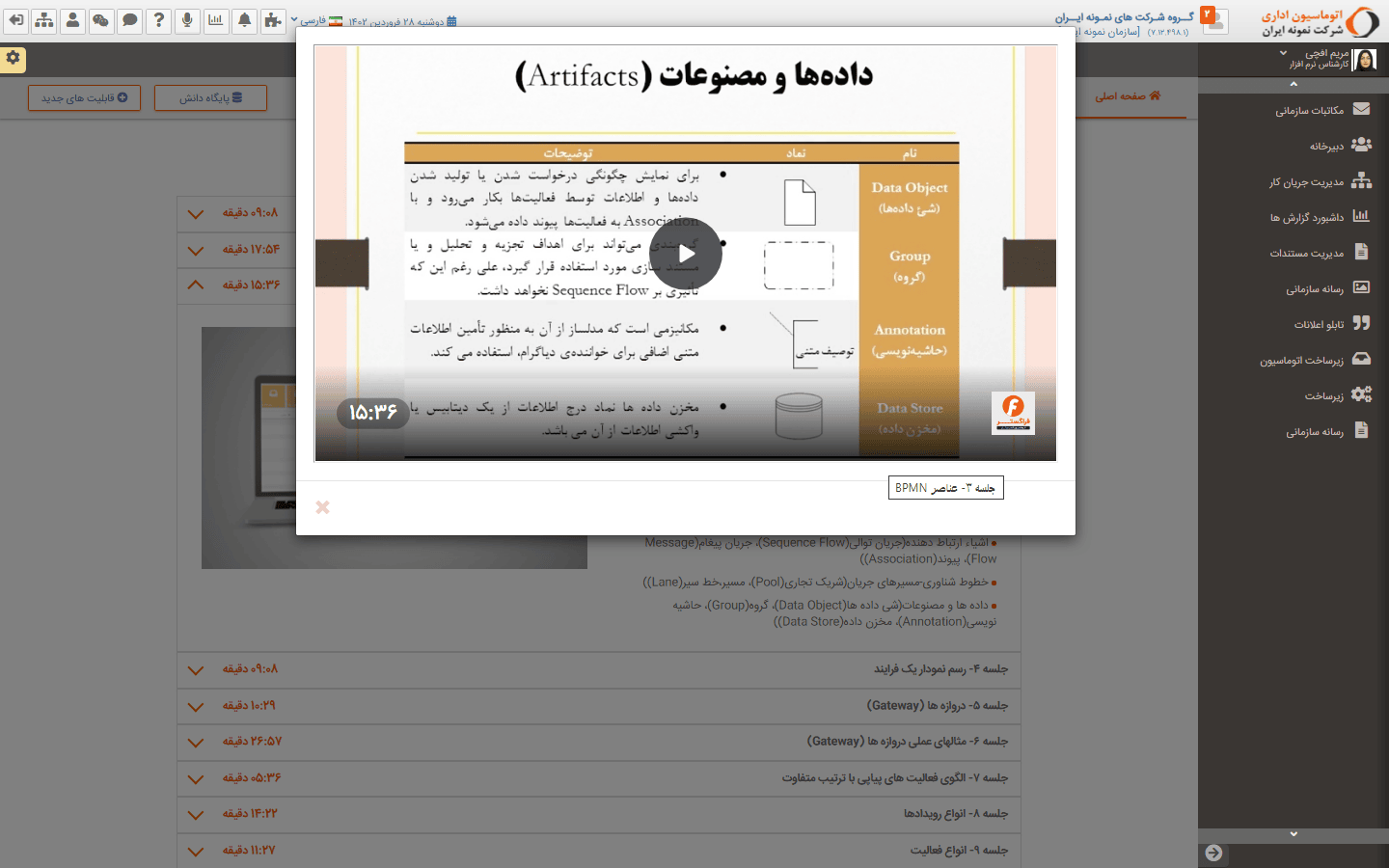Click the قابلیت های جدید button
The width and height of the screenshot is (1389, 868).
point(84,97)
